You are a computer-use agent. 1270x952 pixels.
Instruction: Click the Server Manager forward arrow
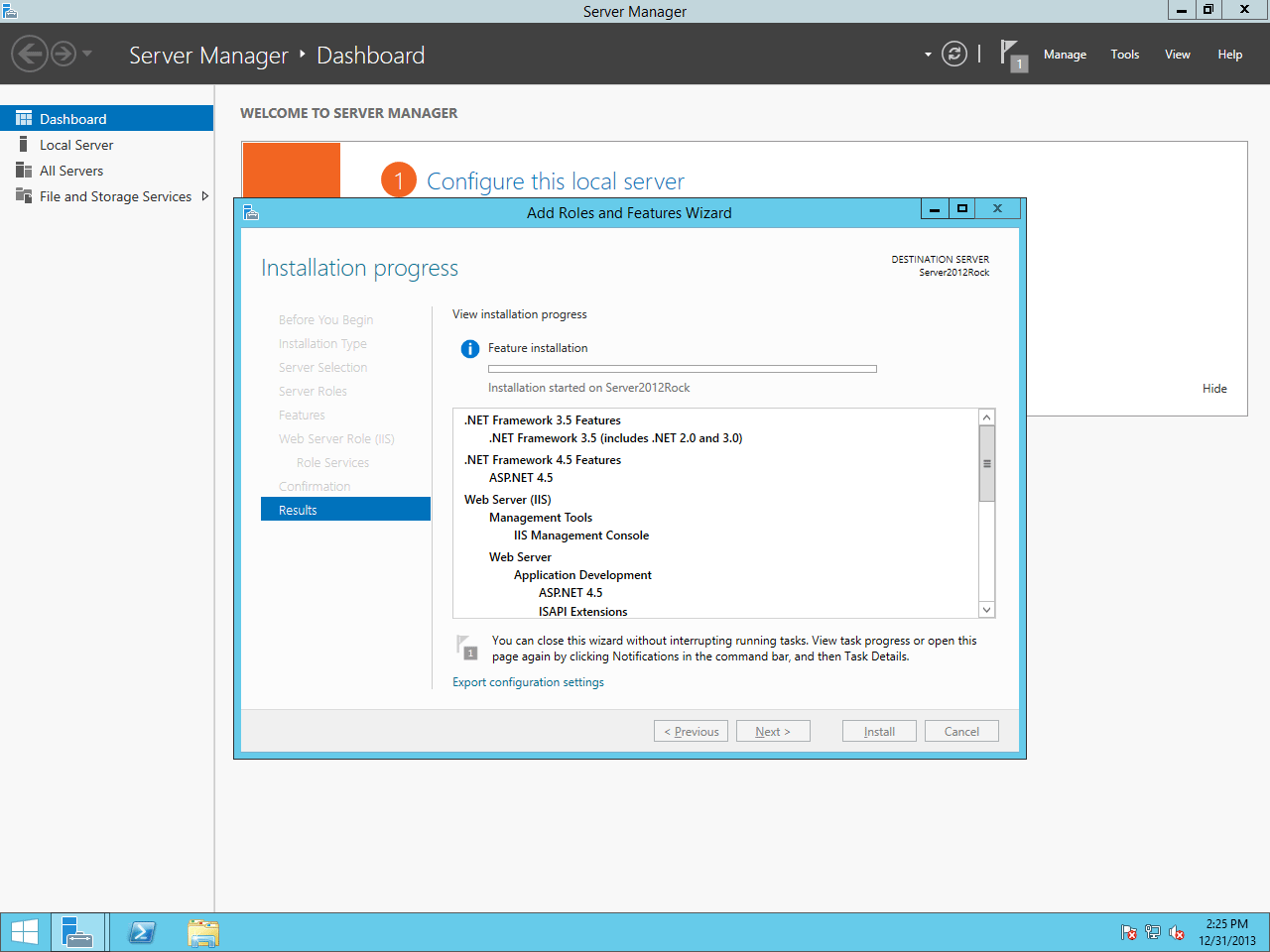(63, 54)
